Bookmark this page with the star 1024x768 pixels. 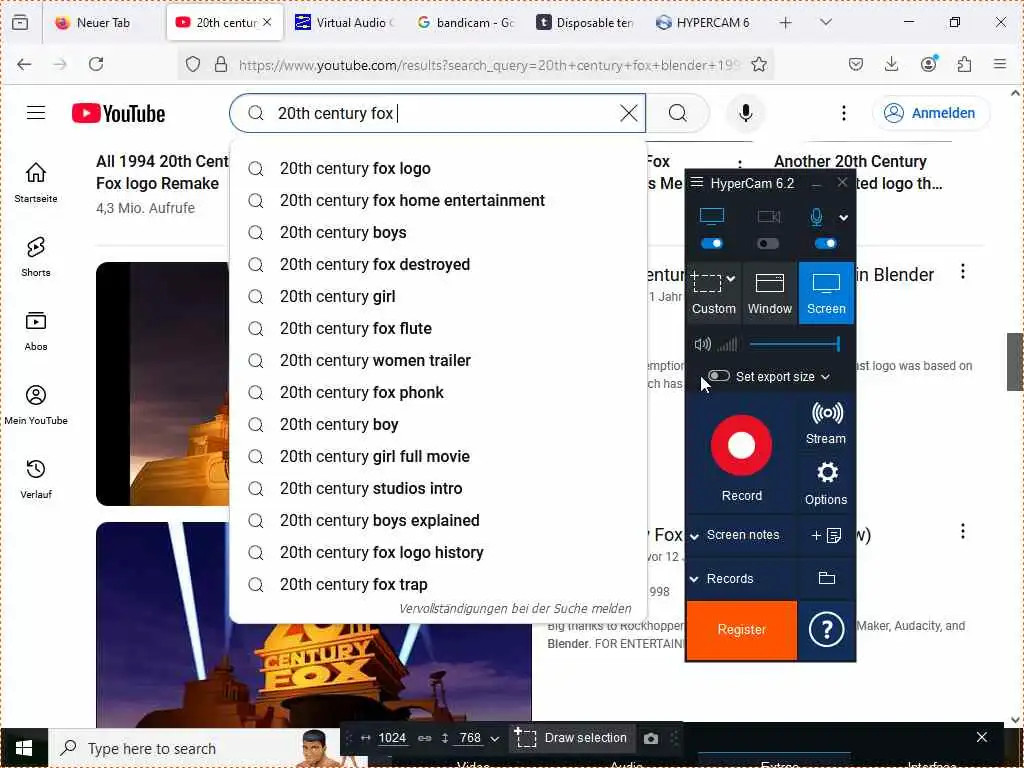coord(759,64)
